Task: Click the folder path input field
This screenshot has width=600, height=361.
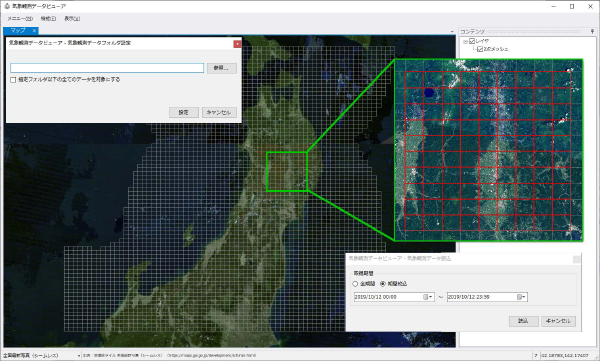Action: 107,68
